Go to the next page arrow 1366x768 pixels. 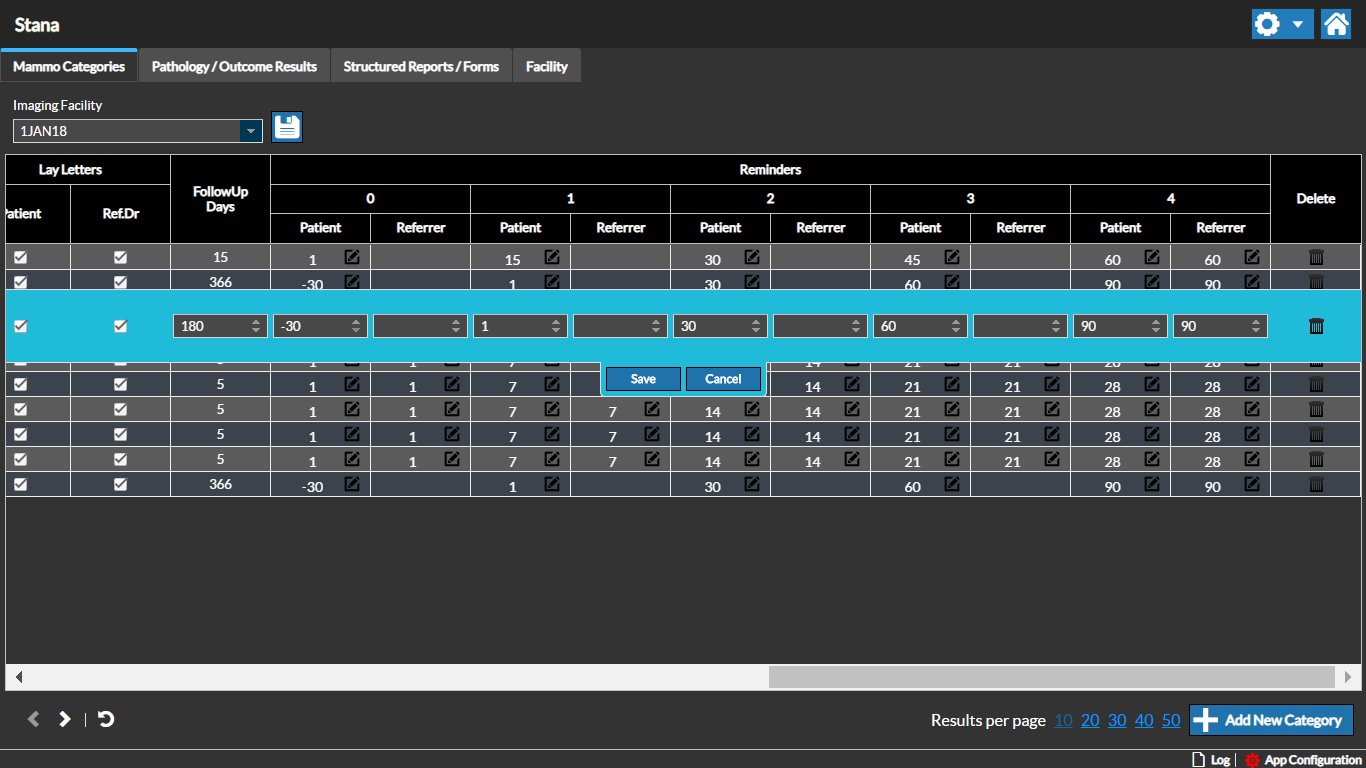coord(65,719)
